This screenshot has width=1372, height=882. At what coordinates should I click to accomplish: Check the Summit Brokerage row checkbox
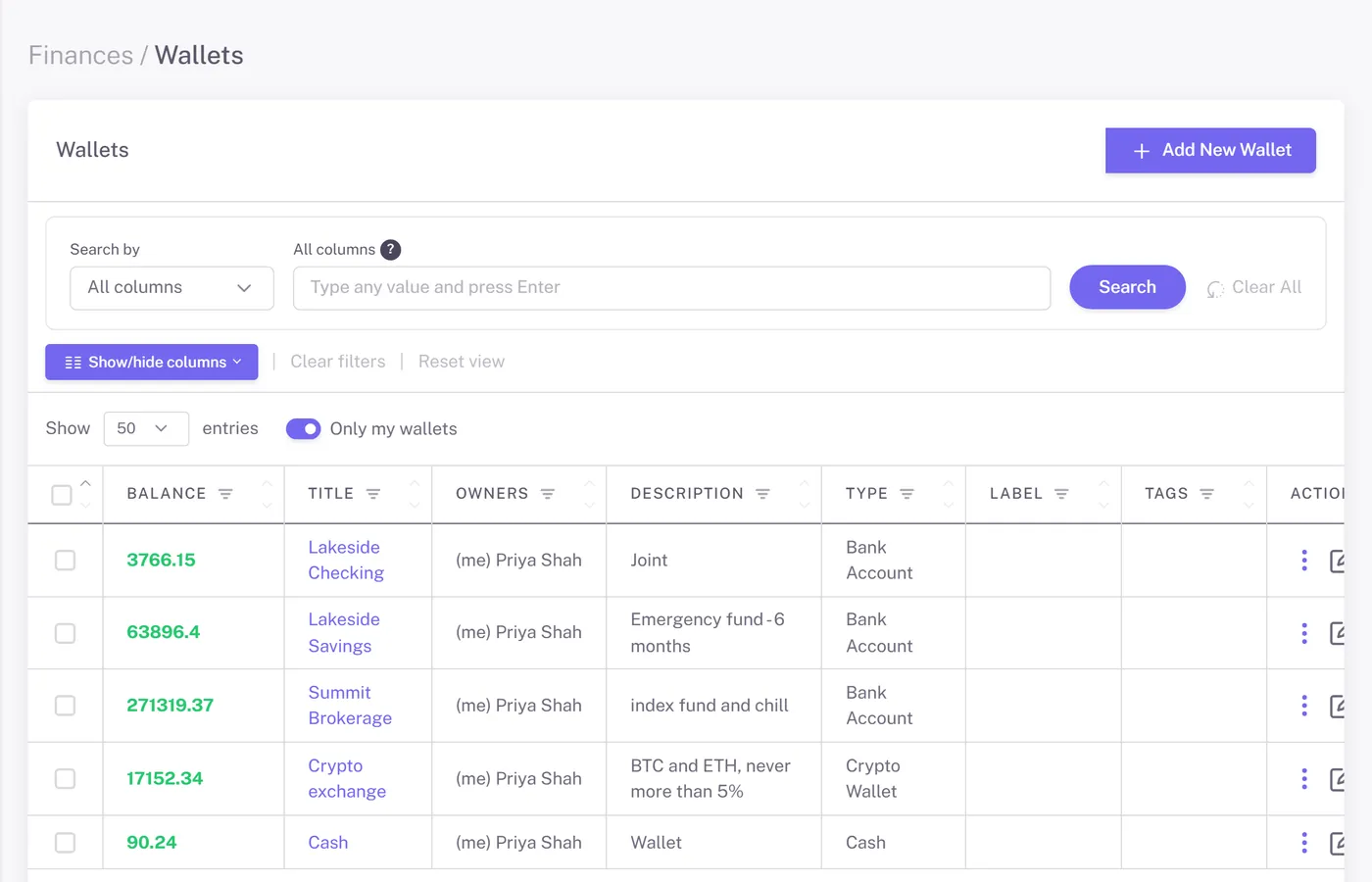(x=65, y=706)
